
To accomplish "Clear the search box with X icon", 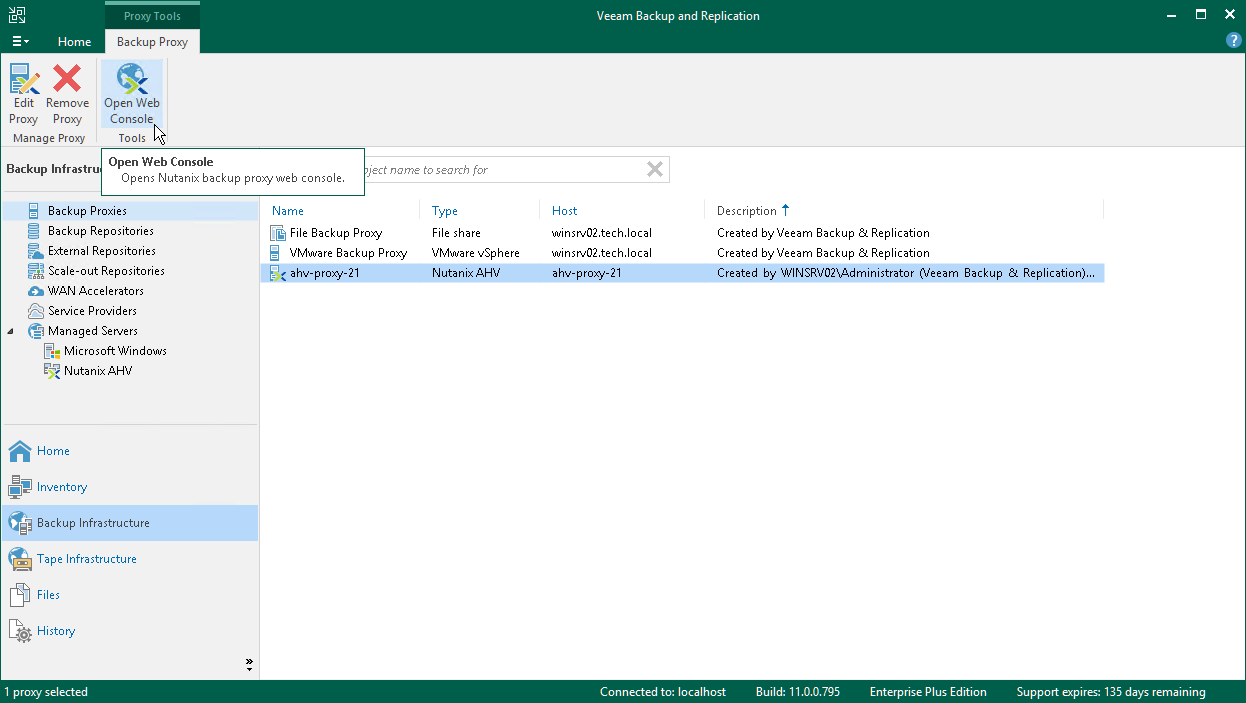I will click(x=655, y=170).
